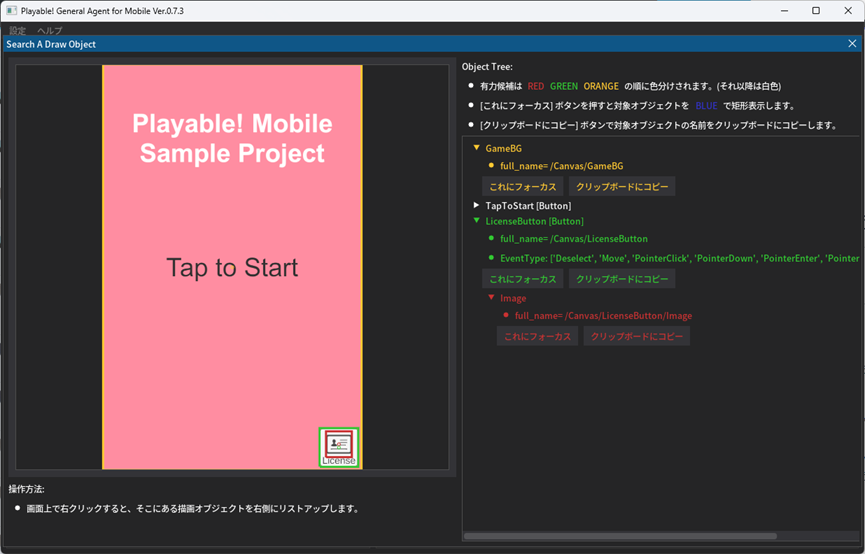Image resolution: width=865 pixels, height=554 pixels.
Task: Expand the TapToStart [Button] node
Action: pyautogui.click(x=477, y=205)
